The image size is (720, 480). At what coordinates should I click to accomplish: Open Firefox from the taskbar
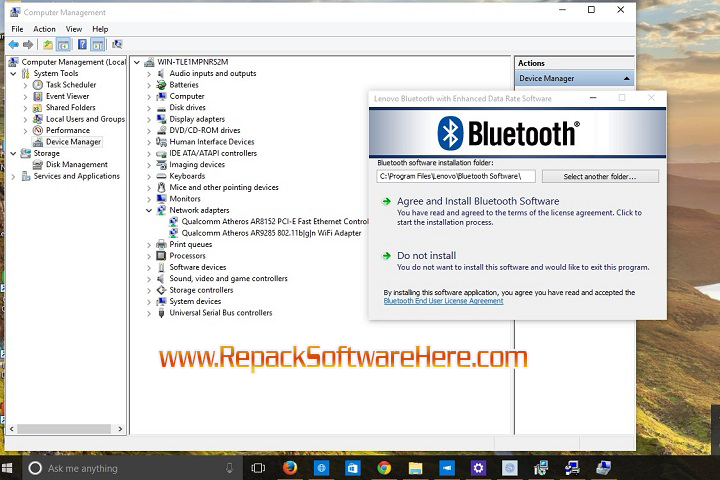click(x=289, y=468)
